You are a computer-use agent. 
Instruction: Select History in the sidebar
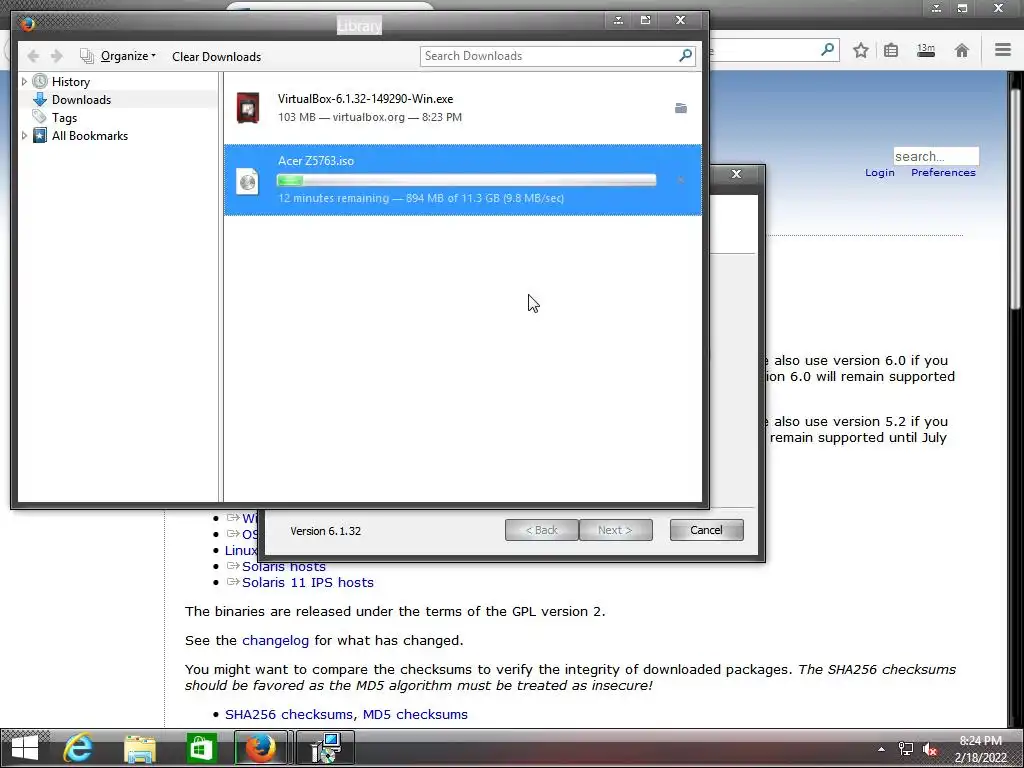pyautogui.click(x=71, y=82)
